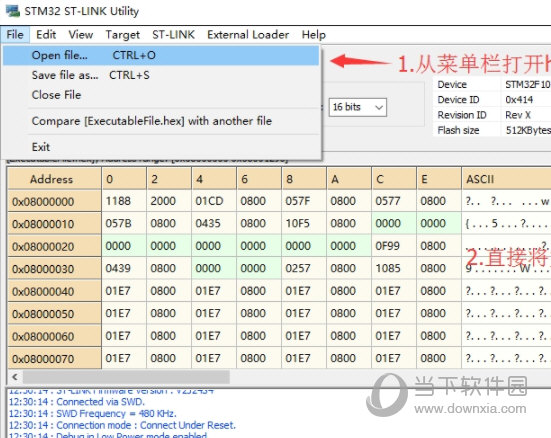Click column header E
Screen dimensions: 551x438
439,179
